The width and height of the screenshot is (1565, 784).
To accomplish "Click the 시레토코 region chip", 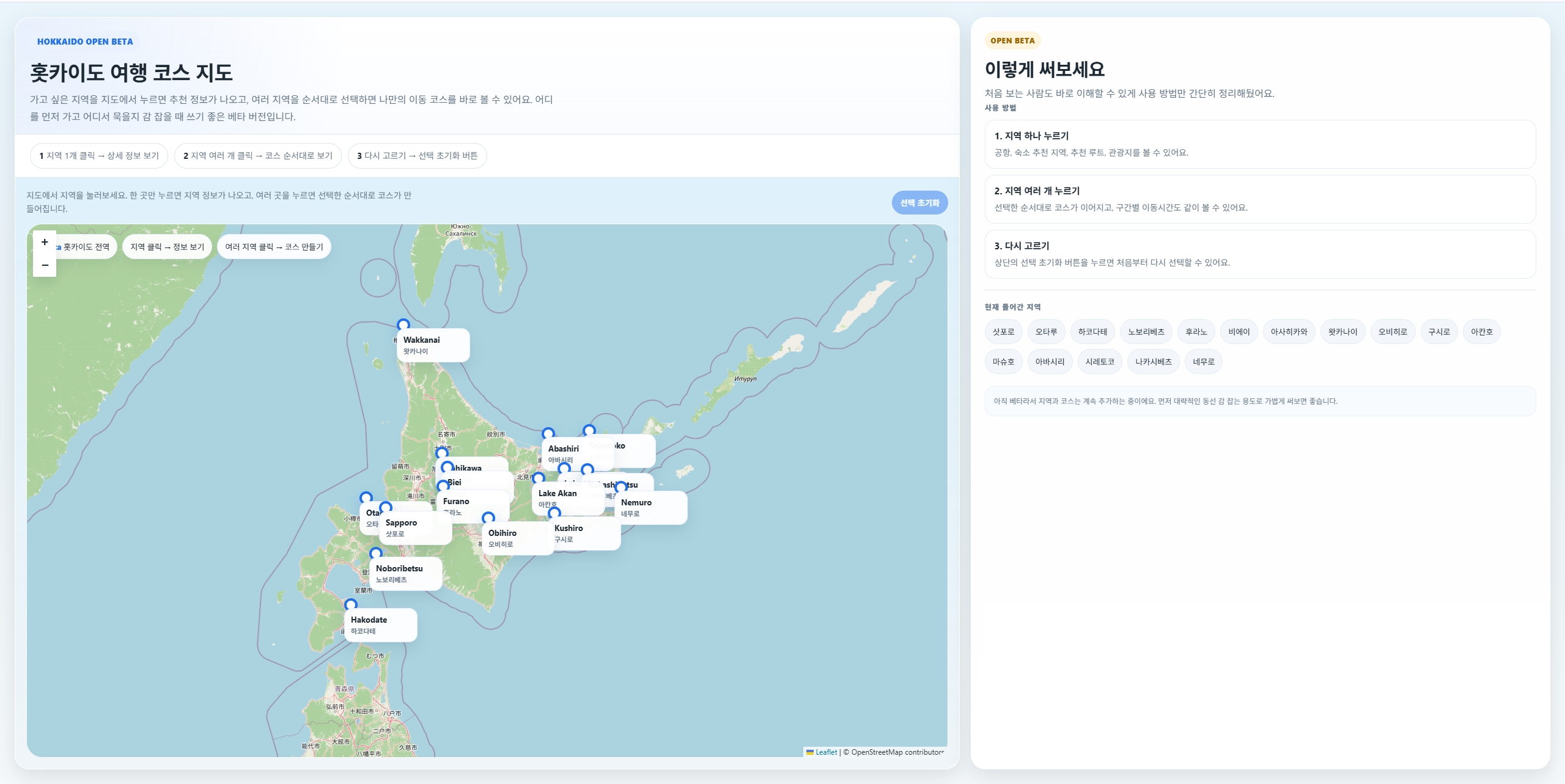I will (1100, 362).
